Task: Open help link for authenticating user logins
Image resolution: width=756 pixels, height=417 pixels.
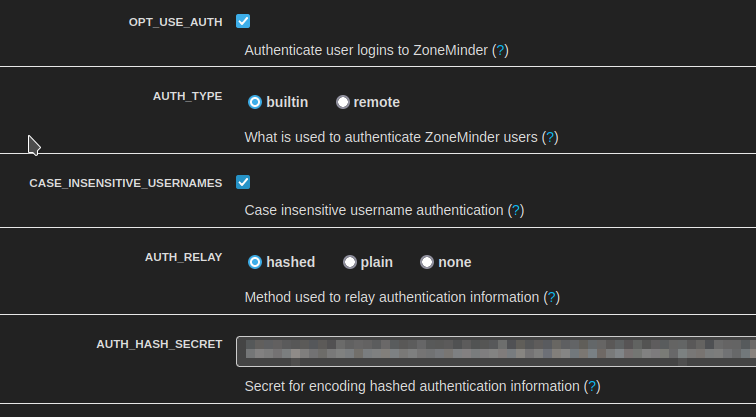Action: (500, 50)
